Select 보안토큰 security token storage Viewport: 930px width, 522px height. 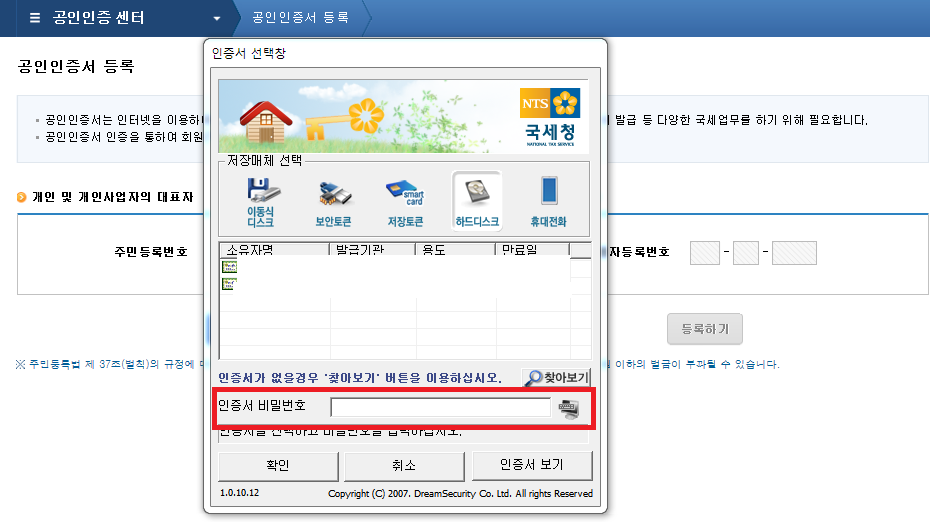334,200
